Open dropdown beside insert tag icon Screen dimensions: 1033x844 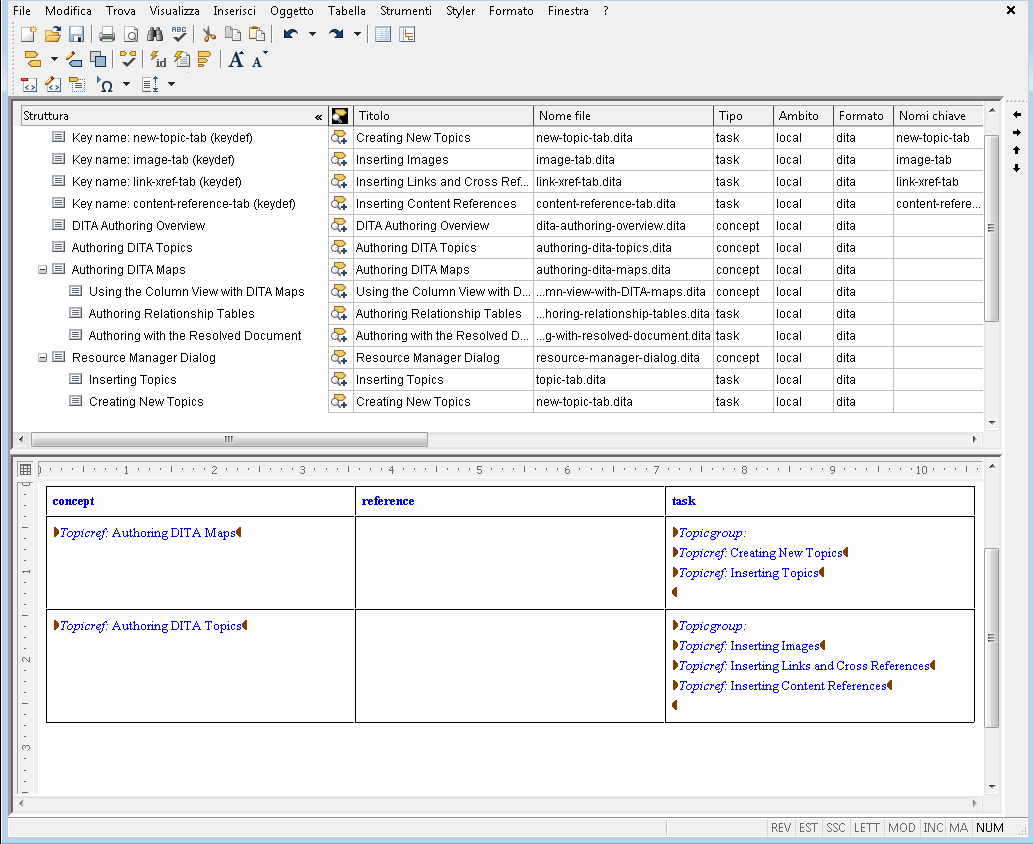coord(54,59)
